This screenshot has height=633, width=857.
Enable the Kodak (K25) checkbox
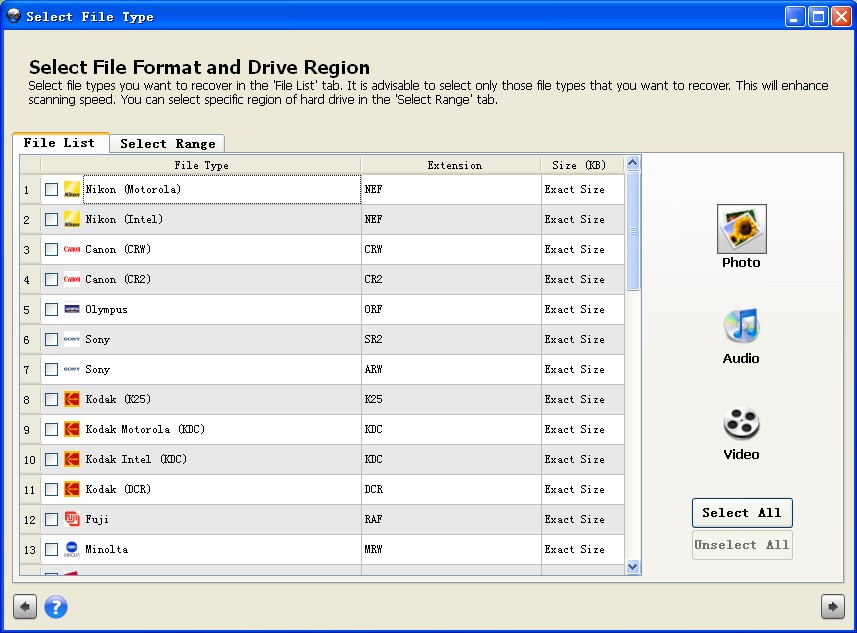pyautogui.click(x=51, y=400)
